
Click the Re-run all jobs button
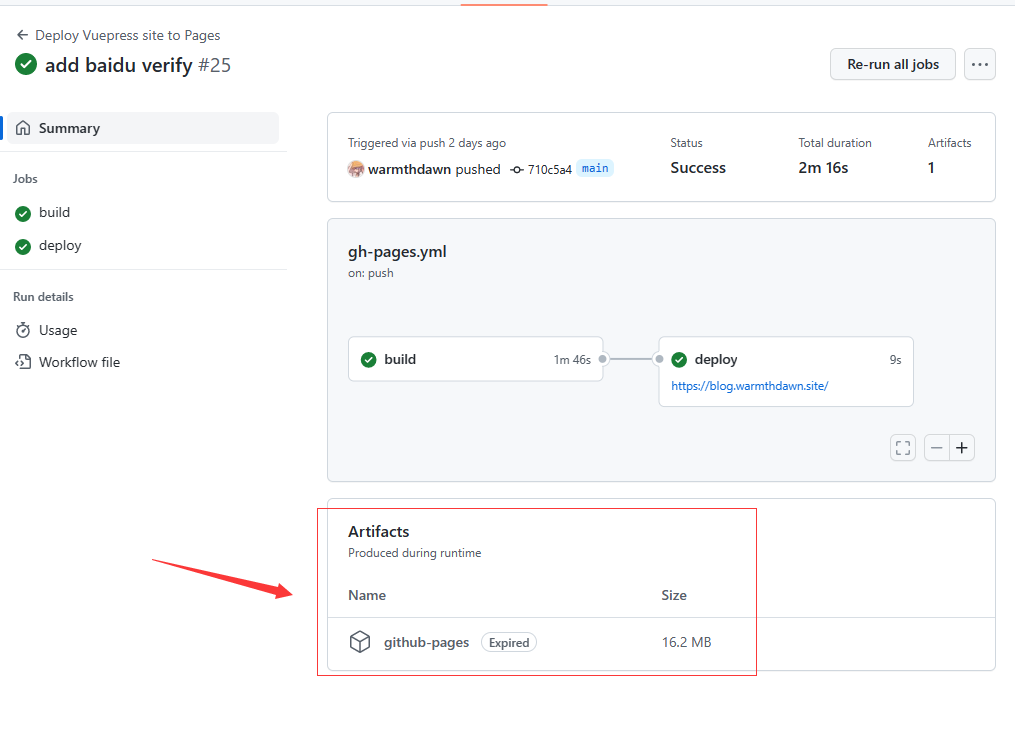coord(892,64)
